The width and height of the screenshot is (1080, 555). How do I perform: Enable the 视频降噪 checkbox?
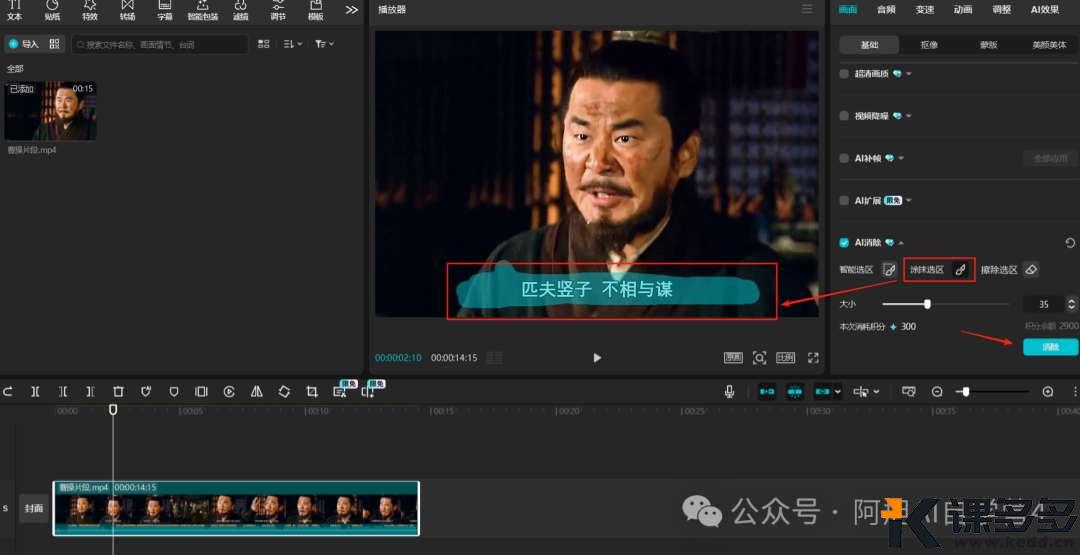click(844, 116)
